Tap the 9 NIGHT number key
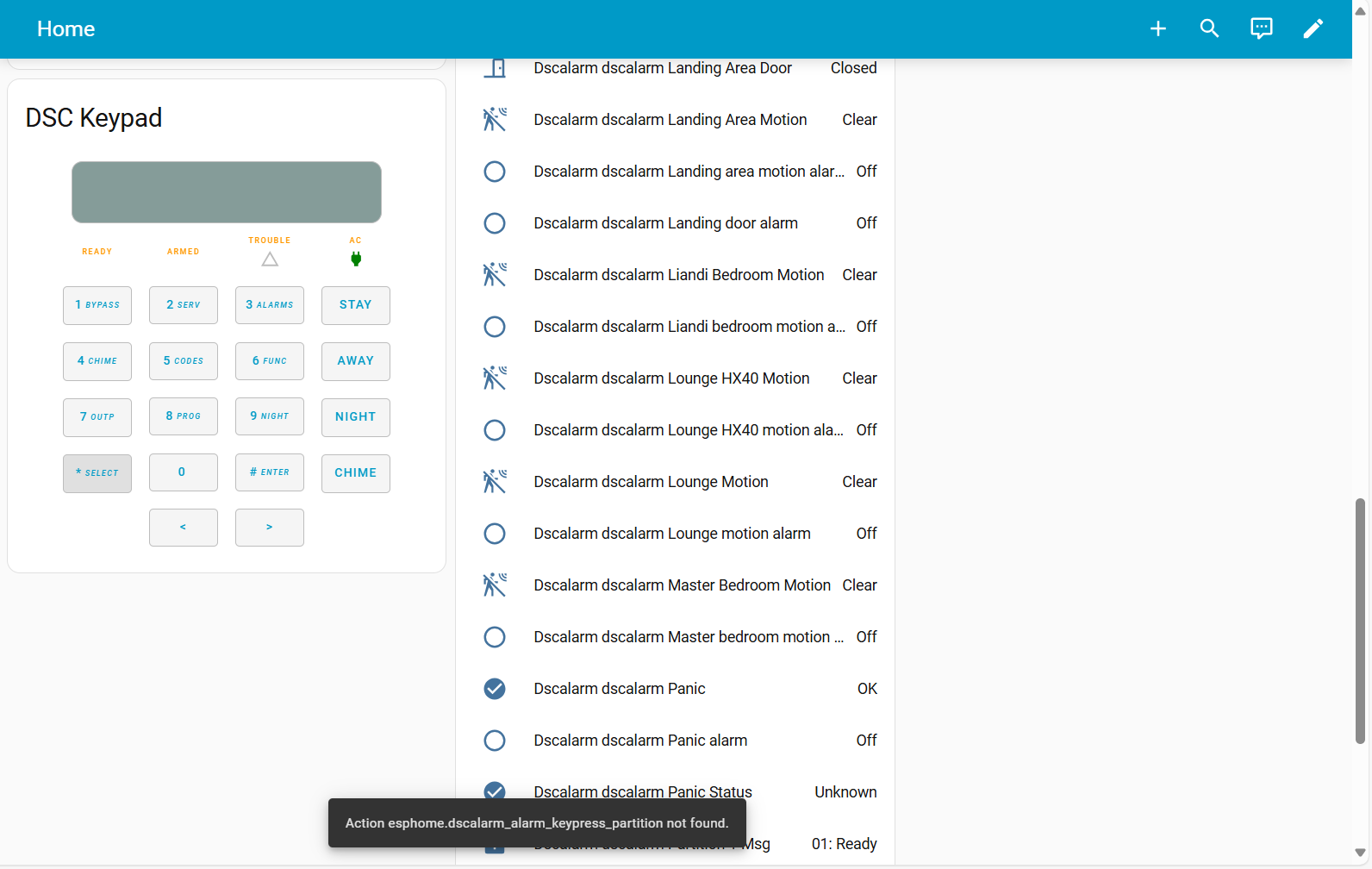 (x=270, y=416)
